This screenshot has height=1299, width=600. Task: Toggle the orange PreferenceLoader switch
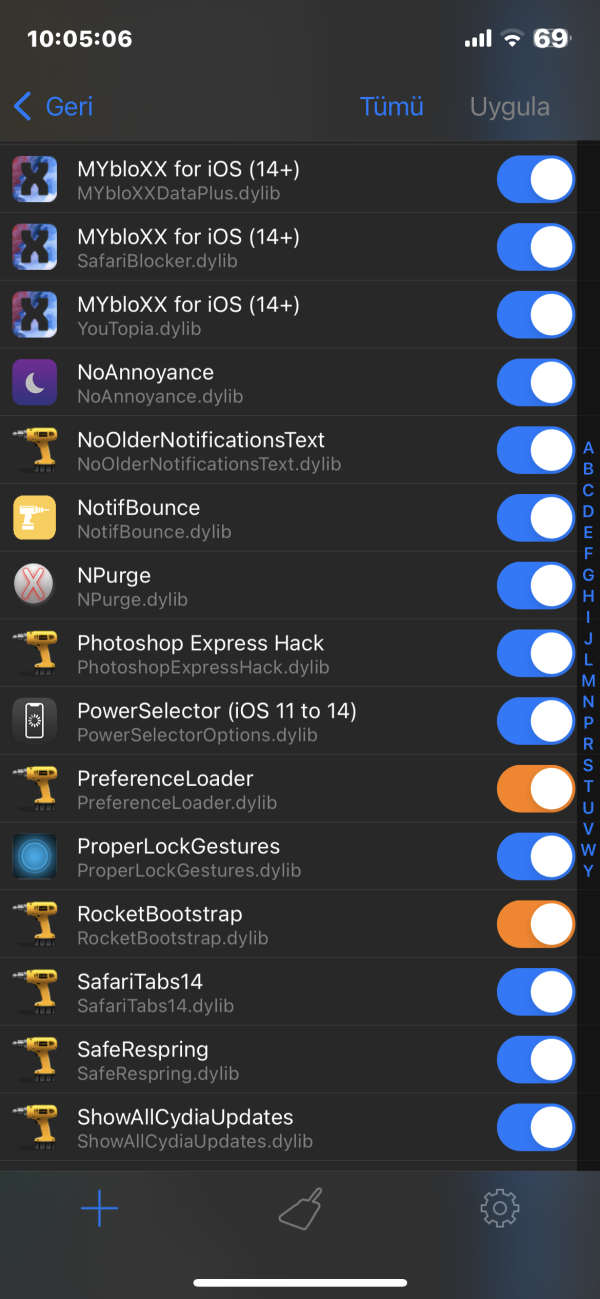(535, 789)
